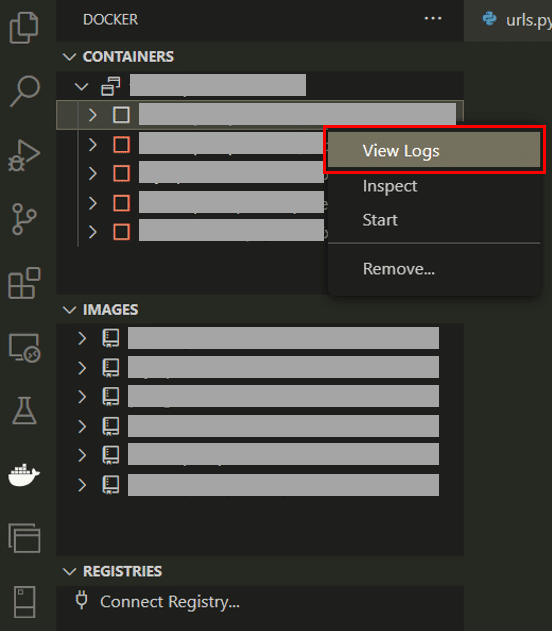Select the Docker whale icon
Screen dimensions: 552x631
pyautogui.click(x=24, y=475)
